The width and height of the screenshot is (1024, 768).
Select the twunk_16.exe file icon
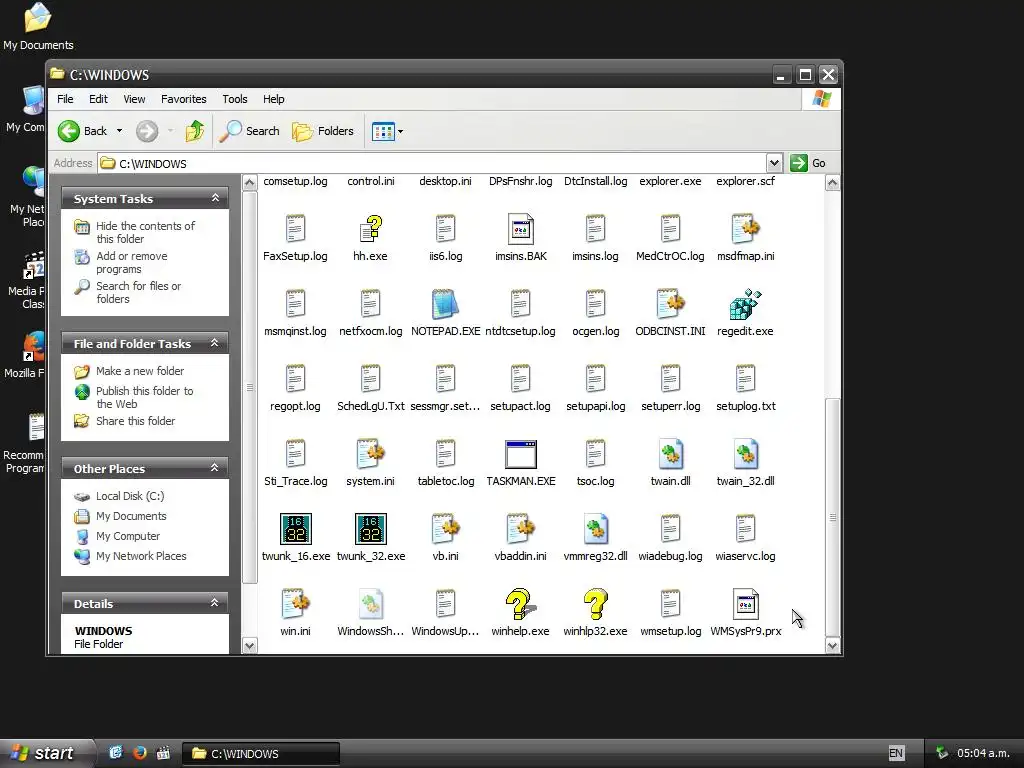(x=295, y=529)
